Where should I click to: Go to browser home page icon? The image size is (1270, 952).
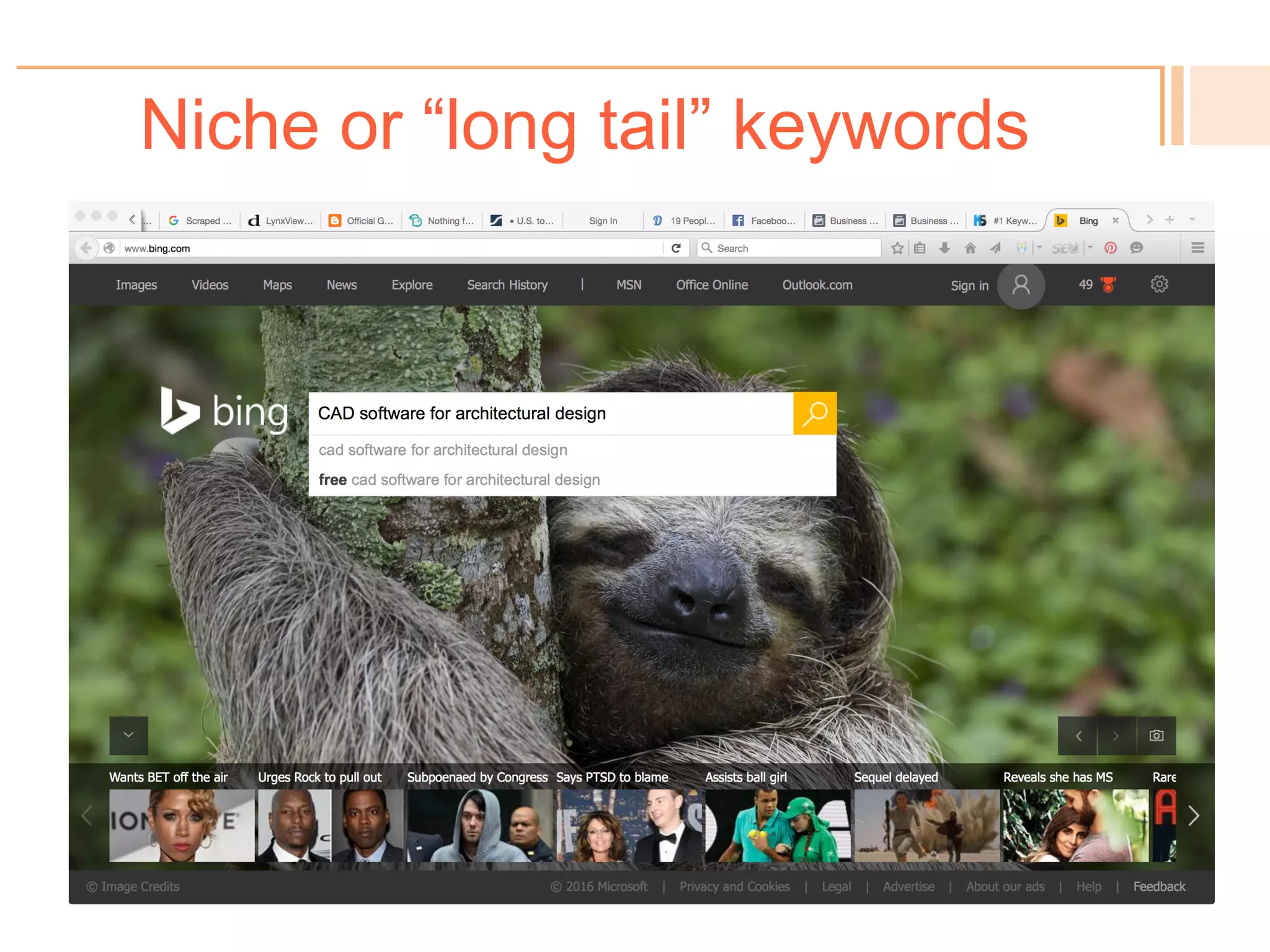pyautogui.click(x=970, y=248)
